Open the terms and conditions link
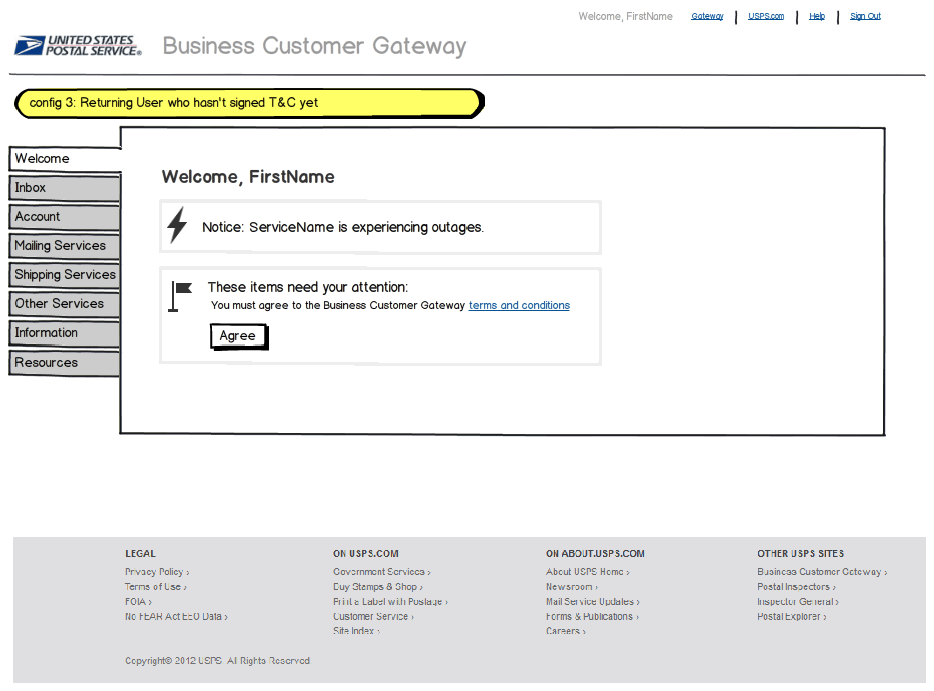Viewport: 934px width, 691px height. pos(519,306)
